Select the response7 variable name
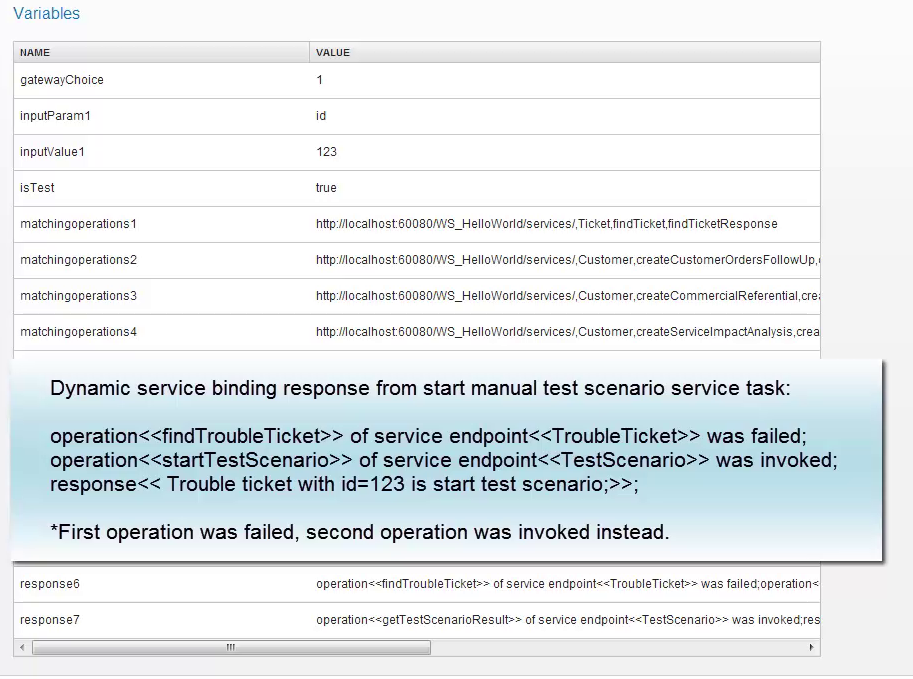 pos(49,620)
